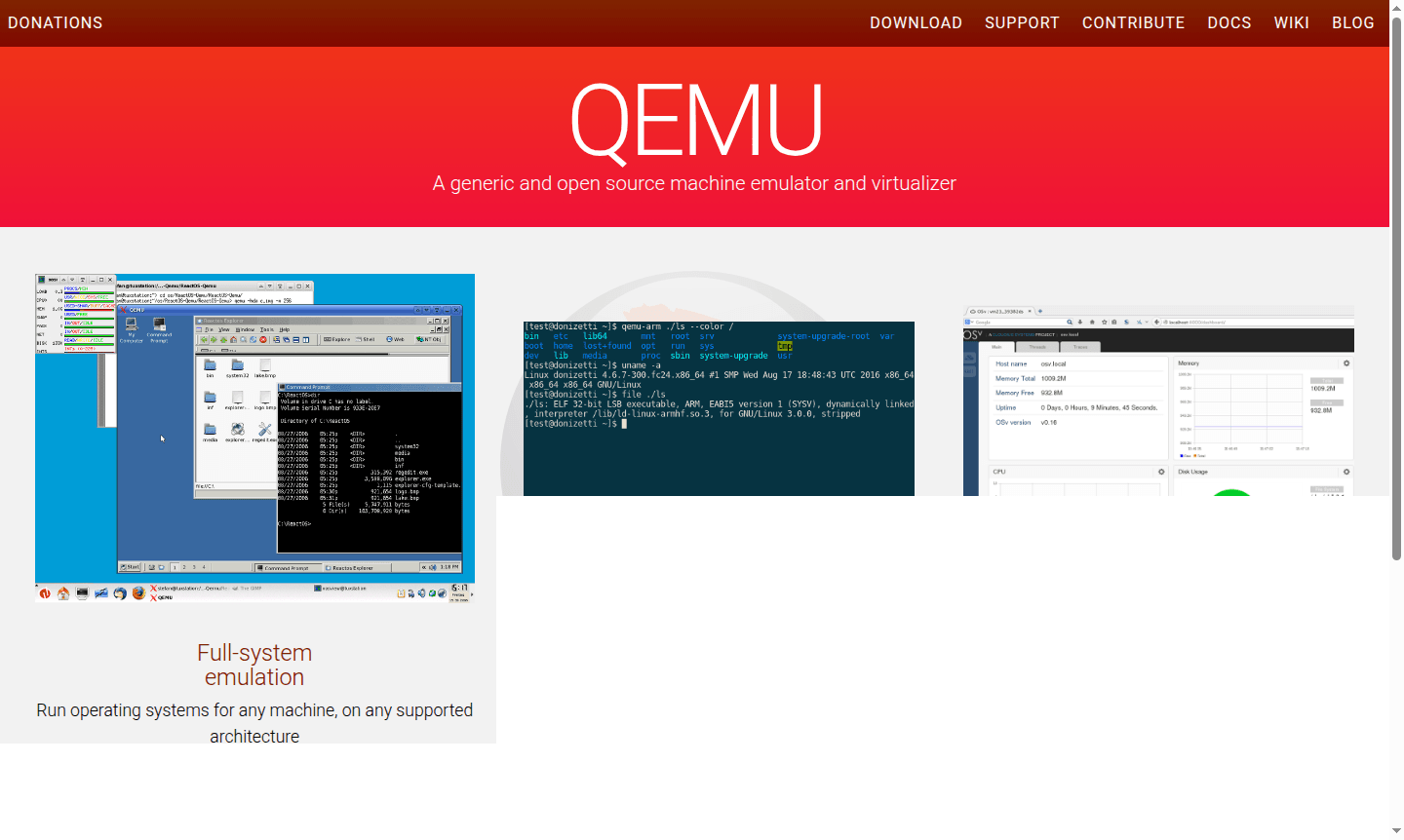Image resolution: width=1404 pixels, height=840 pixels.
Task: Open My Computer on the ReactOS desktop
Action: (x=131, y=326)
